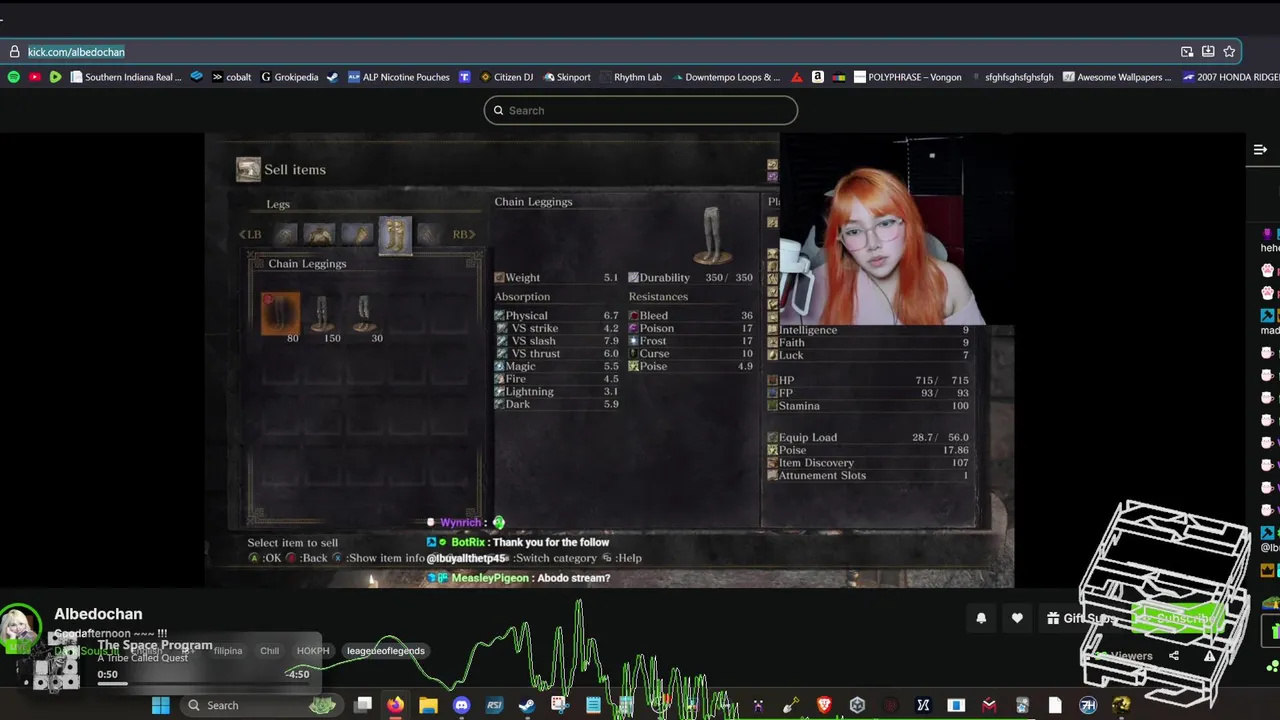Click the Chain Leggings preview image
The image size is (1280, 720).
click(x=712, y=234)
